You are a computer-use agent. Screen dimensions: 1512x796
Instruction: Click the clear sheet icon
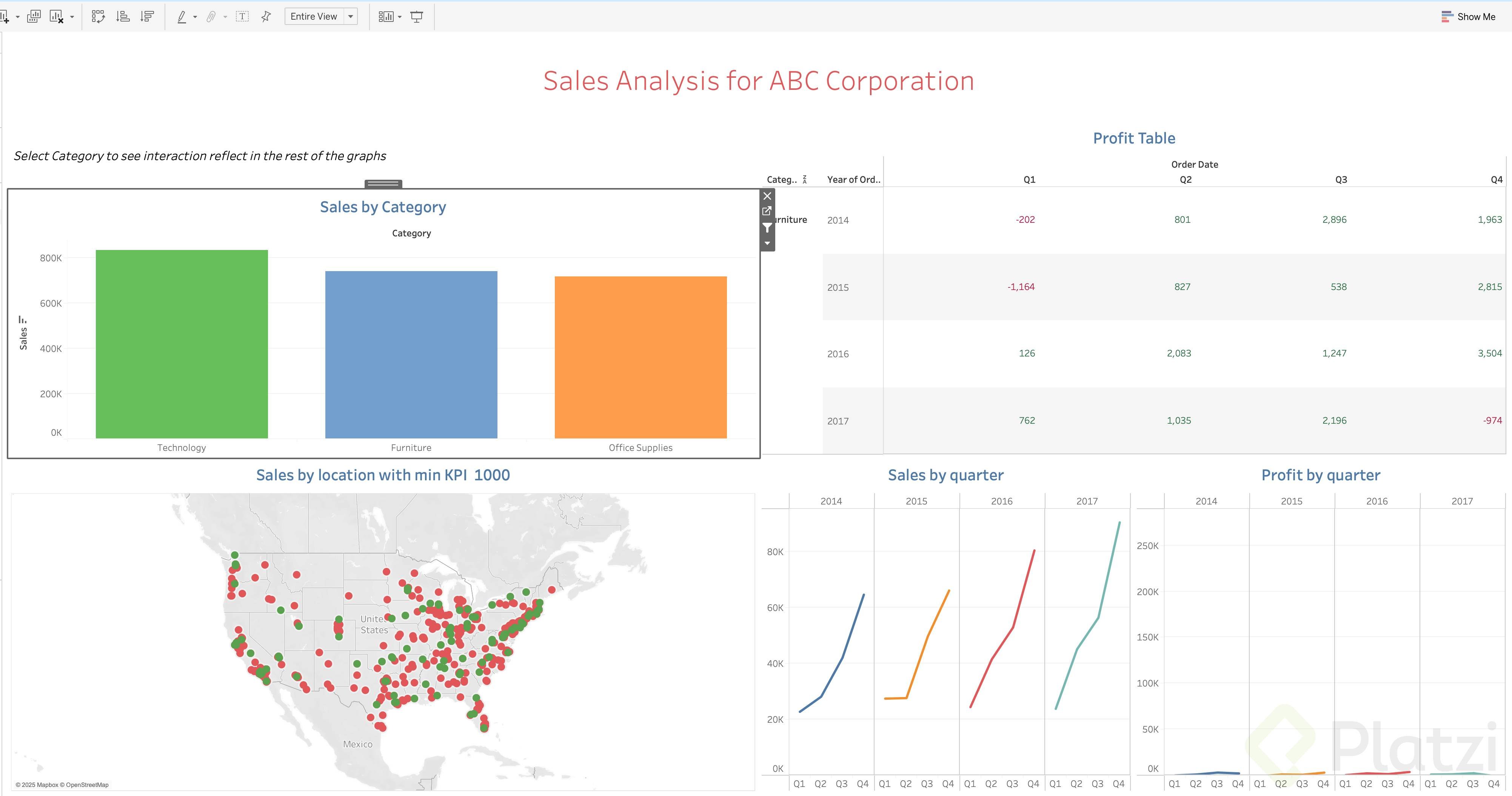pyautogui.click(x=56, y=17)
